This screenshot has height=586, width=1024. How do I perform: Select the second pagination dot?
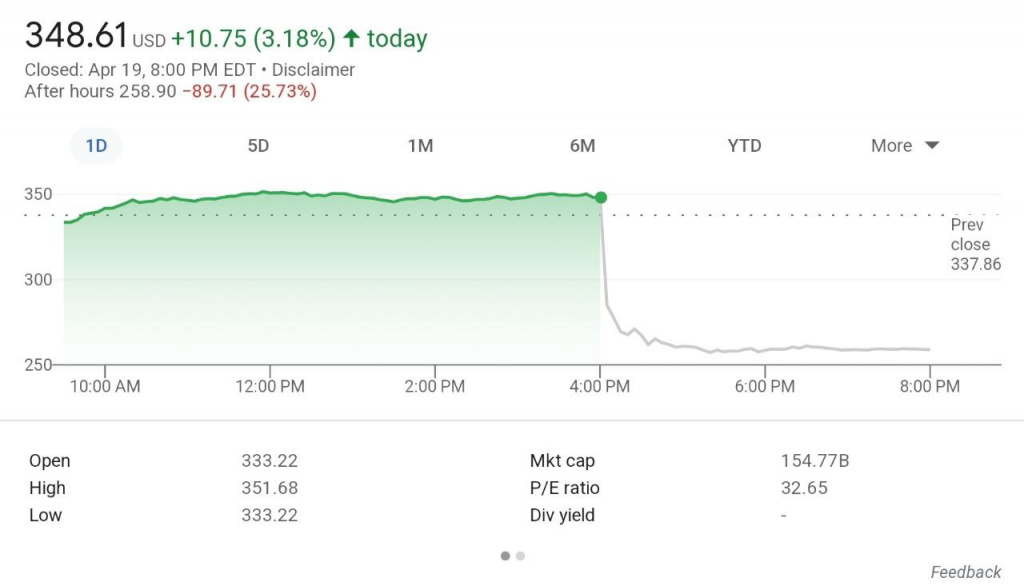pos(520,556)
